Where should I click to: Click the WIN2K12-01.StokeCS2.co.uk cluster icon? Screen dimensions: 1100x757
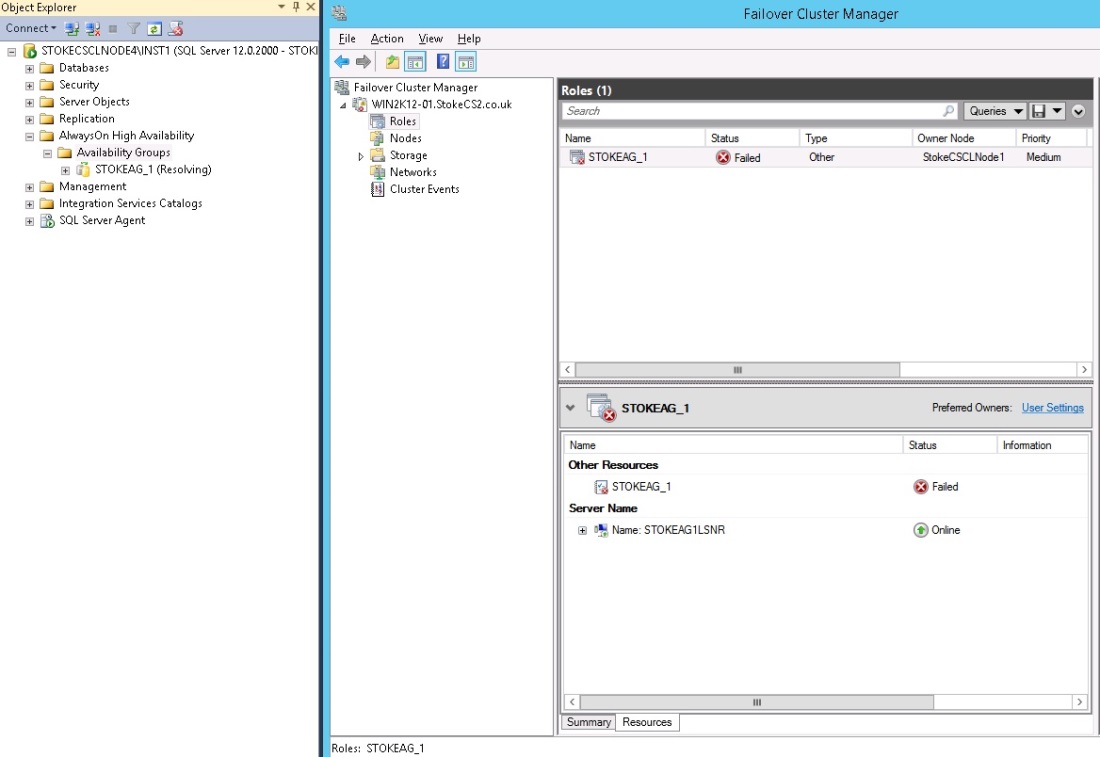[360, 105]
